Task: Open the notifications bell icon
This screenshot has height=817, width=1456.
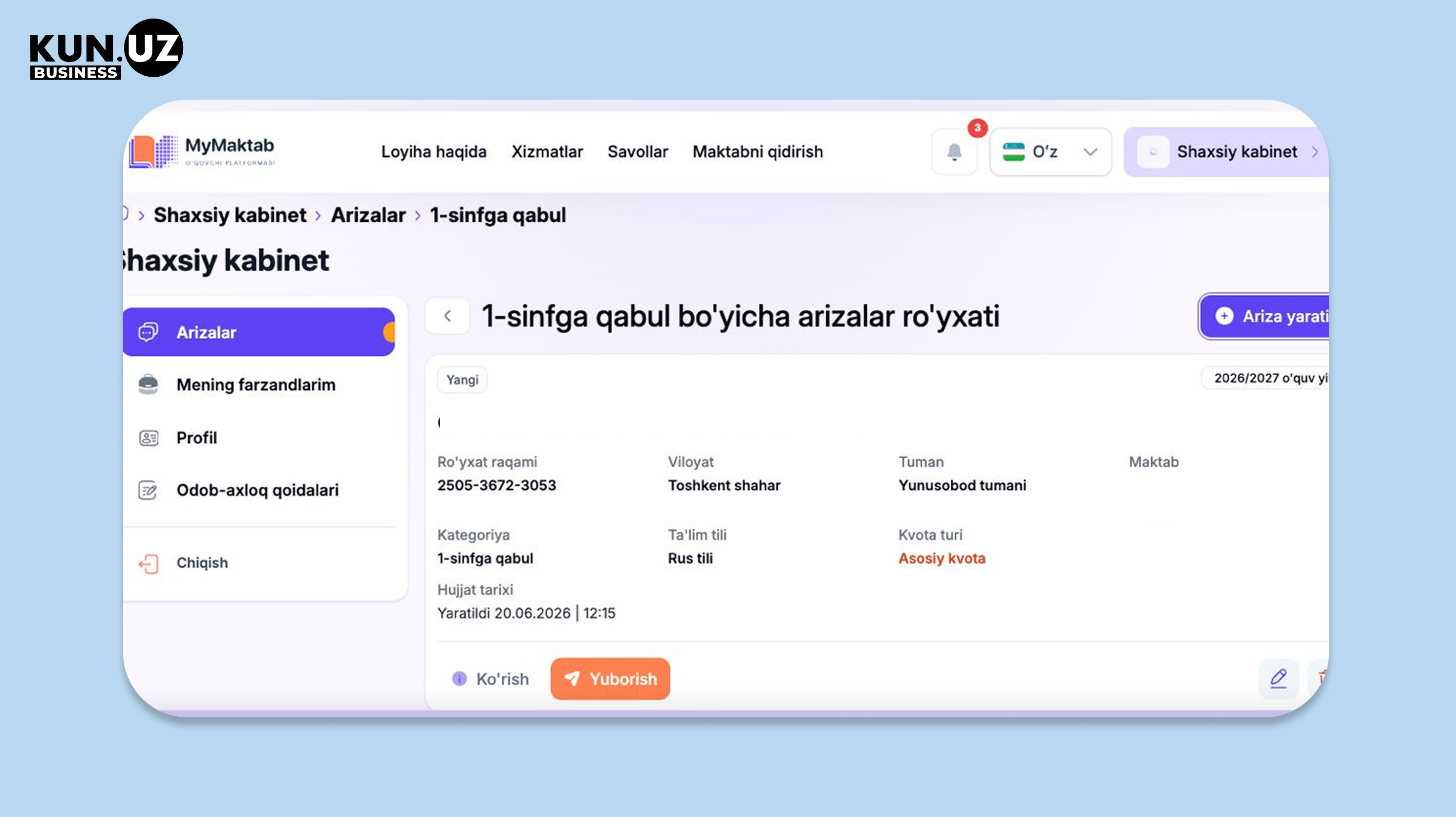Action: [954, 151]
